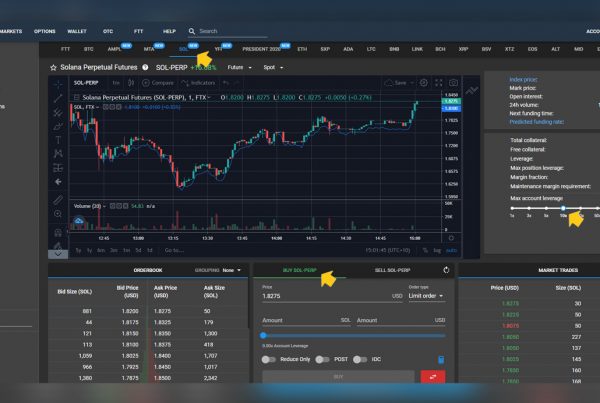Adjust the order size leverage slider

(x=354, y=336)
